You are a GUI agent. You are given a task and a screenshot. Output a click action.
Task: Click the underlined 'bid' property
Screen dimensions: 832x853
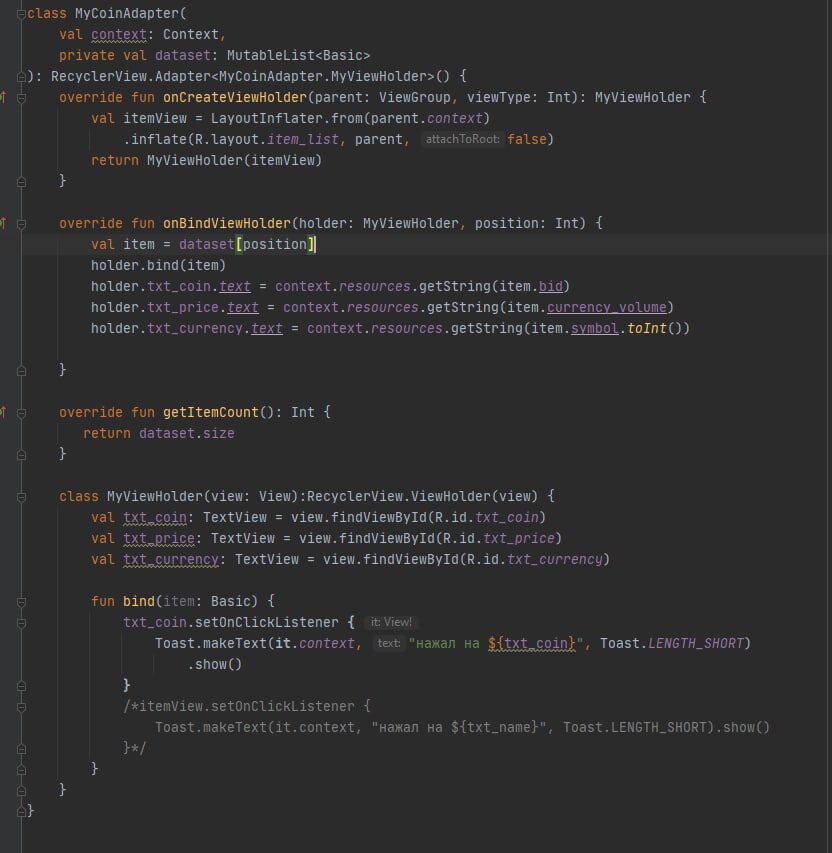pyautogui.click(x=551, y=287)
